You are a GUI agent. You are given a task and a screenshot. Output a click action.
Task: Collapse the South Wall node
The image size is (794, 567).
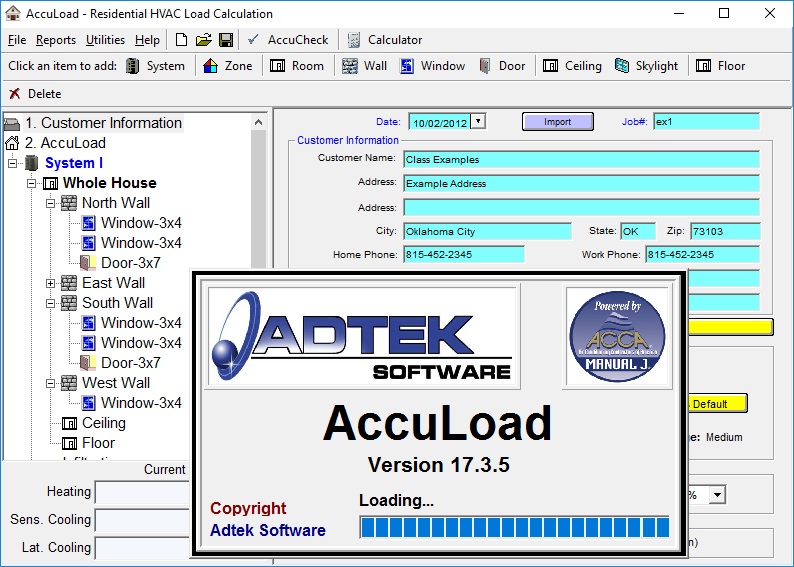tap(50, 303)
